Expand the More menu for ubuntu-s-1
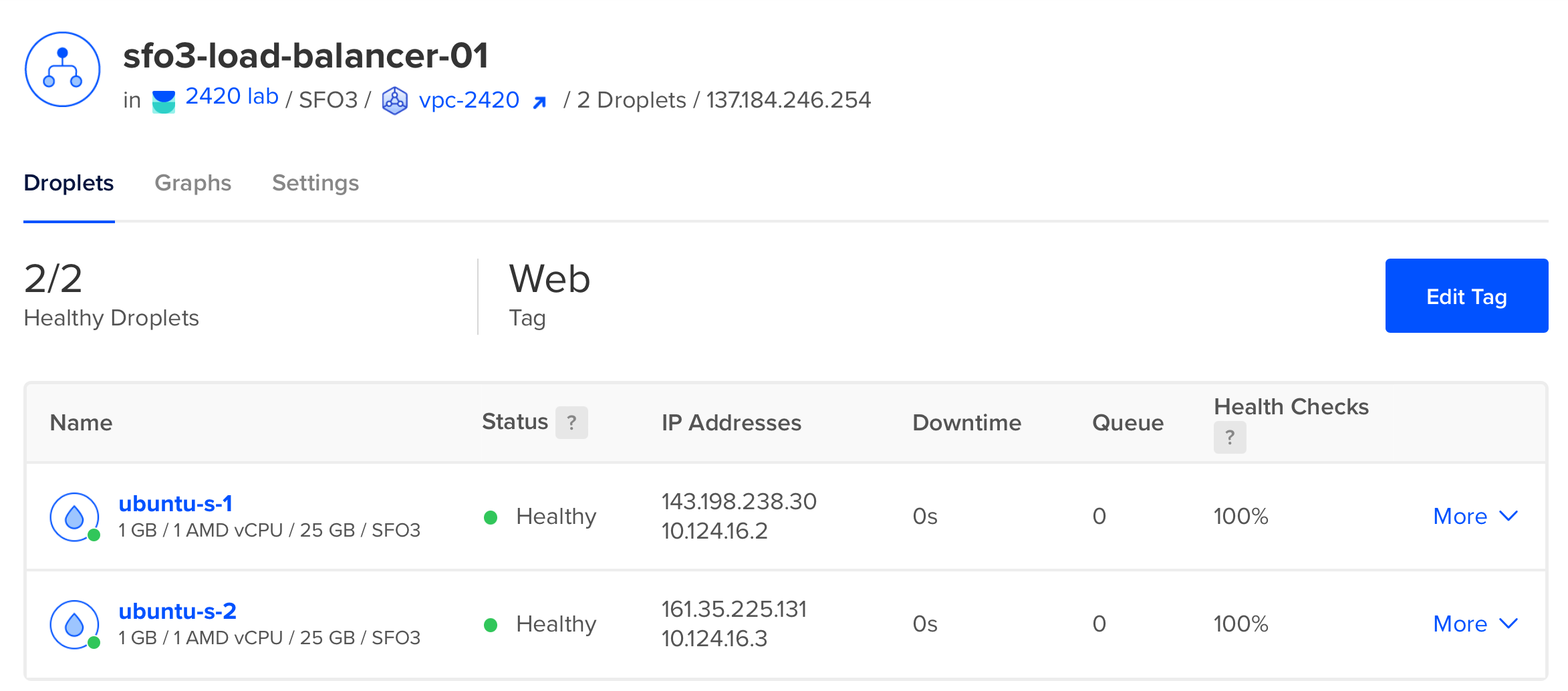 (x=1459, y=516)
